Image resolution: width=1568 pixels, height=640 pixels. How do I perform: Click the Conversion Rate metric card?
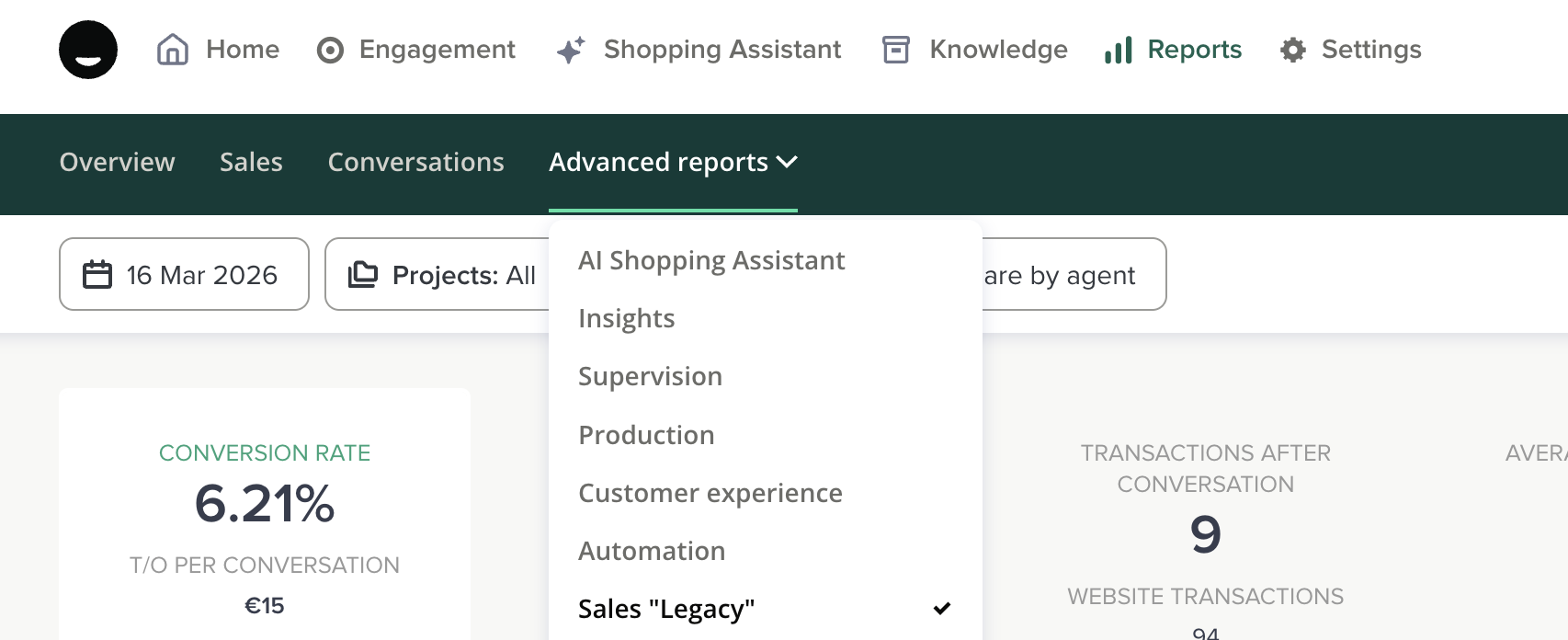tap(265, 515)
